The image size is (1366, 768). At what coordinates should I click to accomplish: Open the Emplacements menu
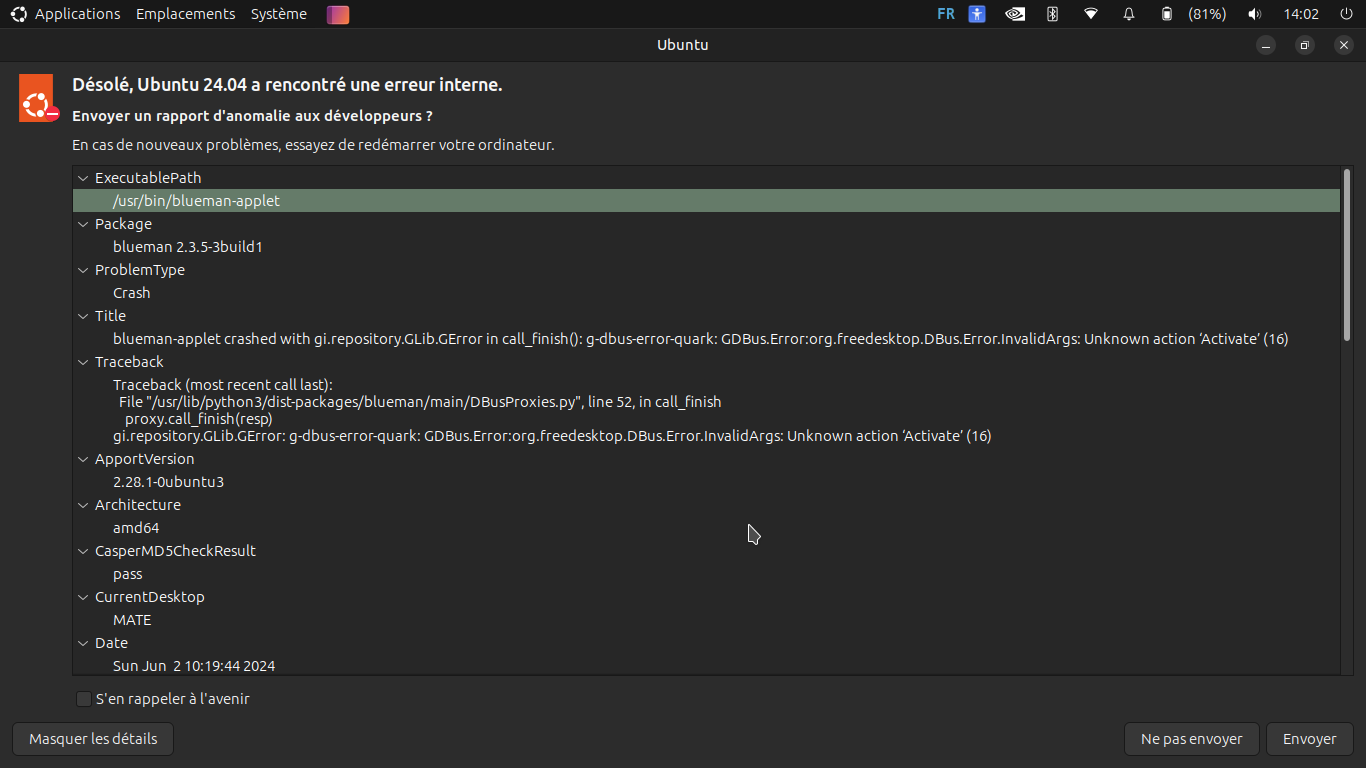[x=185, y=14]
